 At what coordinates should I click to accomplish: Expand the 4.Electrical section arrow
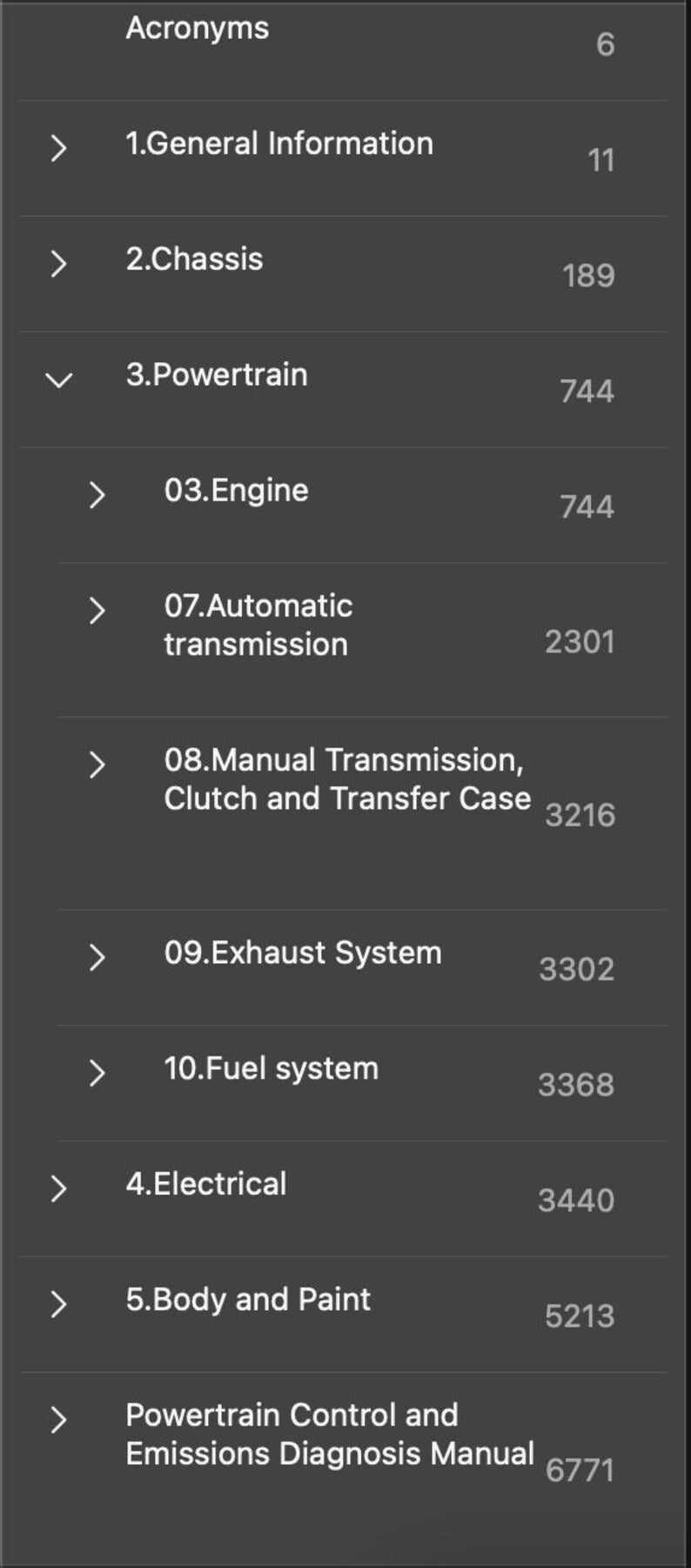coord(58,1188)
